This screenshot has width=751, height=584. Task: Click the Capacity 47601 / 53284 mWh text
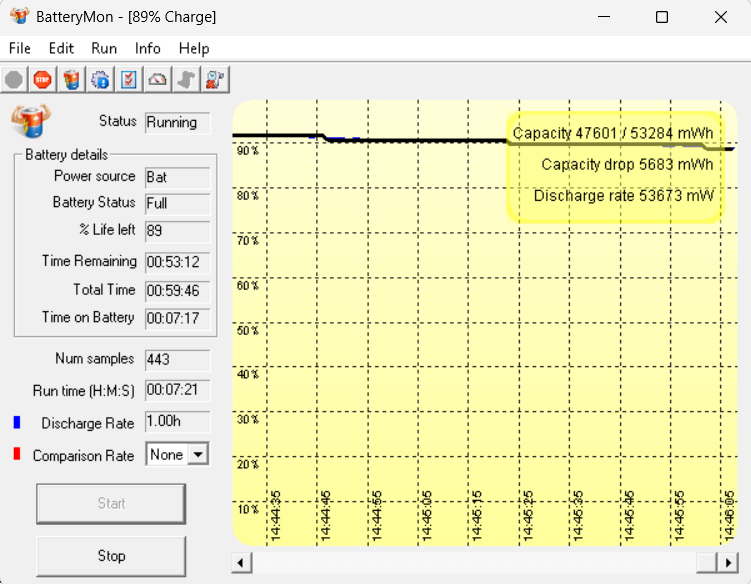click(x=613, y=133)
